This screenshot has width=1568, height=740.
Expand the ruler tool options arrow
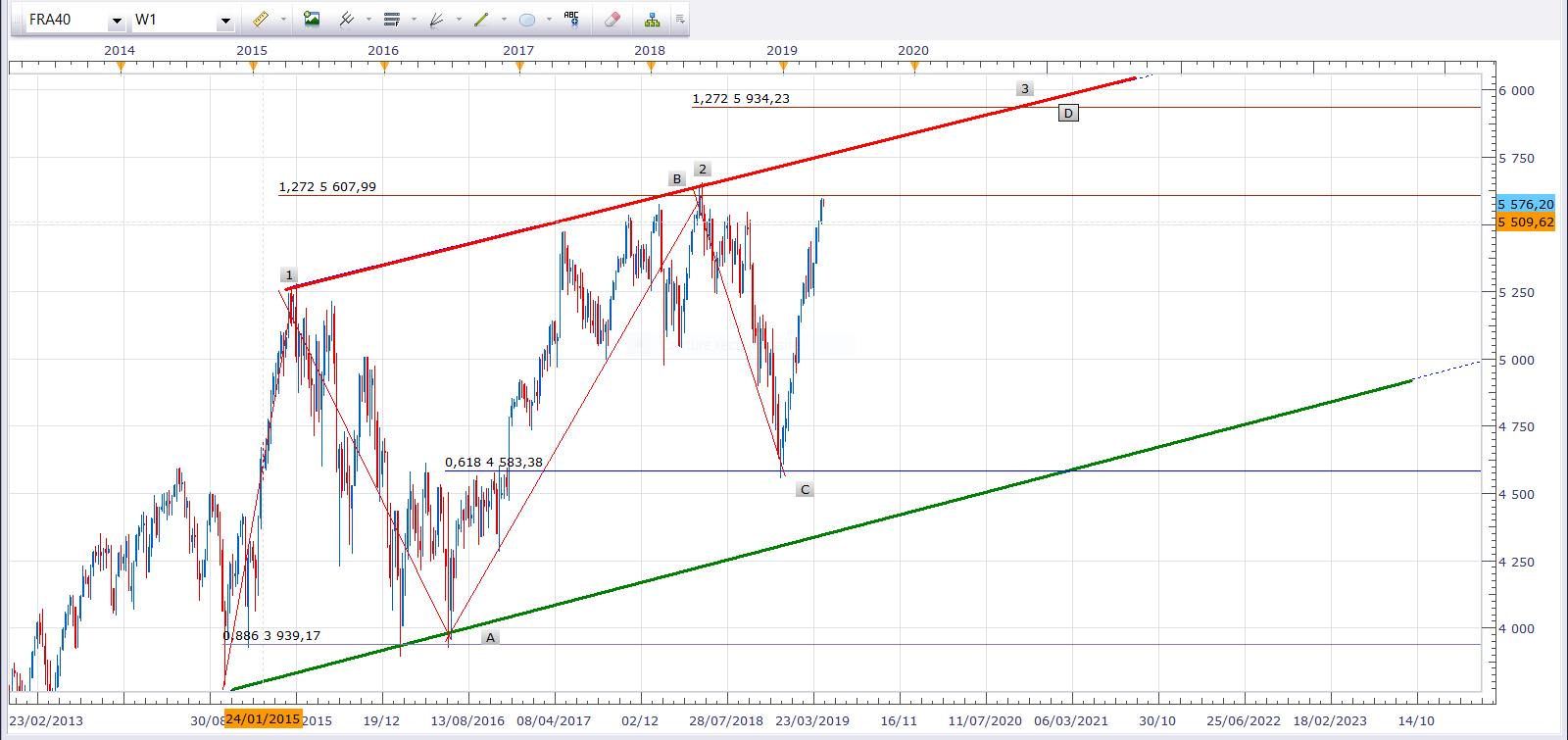[x=283, y=19]
